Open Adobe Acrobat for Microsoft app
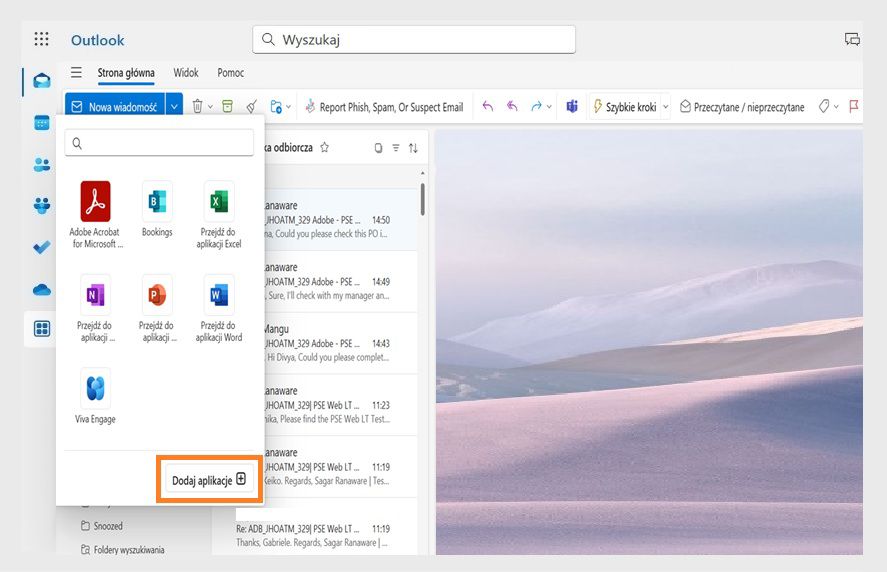 point(95,215)
